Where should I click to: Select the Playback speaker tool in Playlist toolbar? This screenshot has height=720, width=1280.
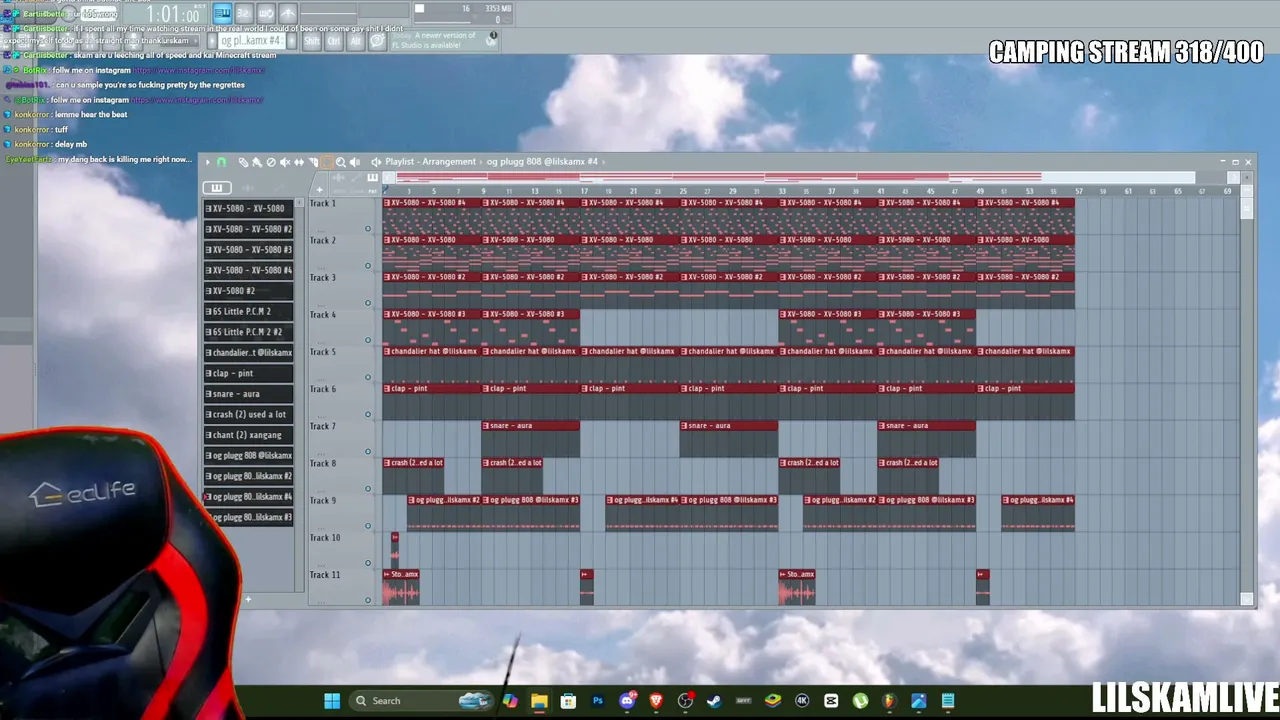[355, 162]
